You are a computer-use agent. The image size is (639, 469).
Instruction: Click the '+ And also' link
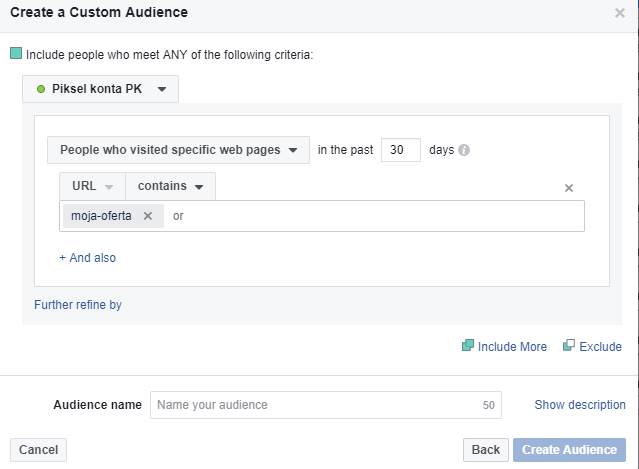(x=87, y=258)
